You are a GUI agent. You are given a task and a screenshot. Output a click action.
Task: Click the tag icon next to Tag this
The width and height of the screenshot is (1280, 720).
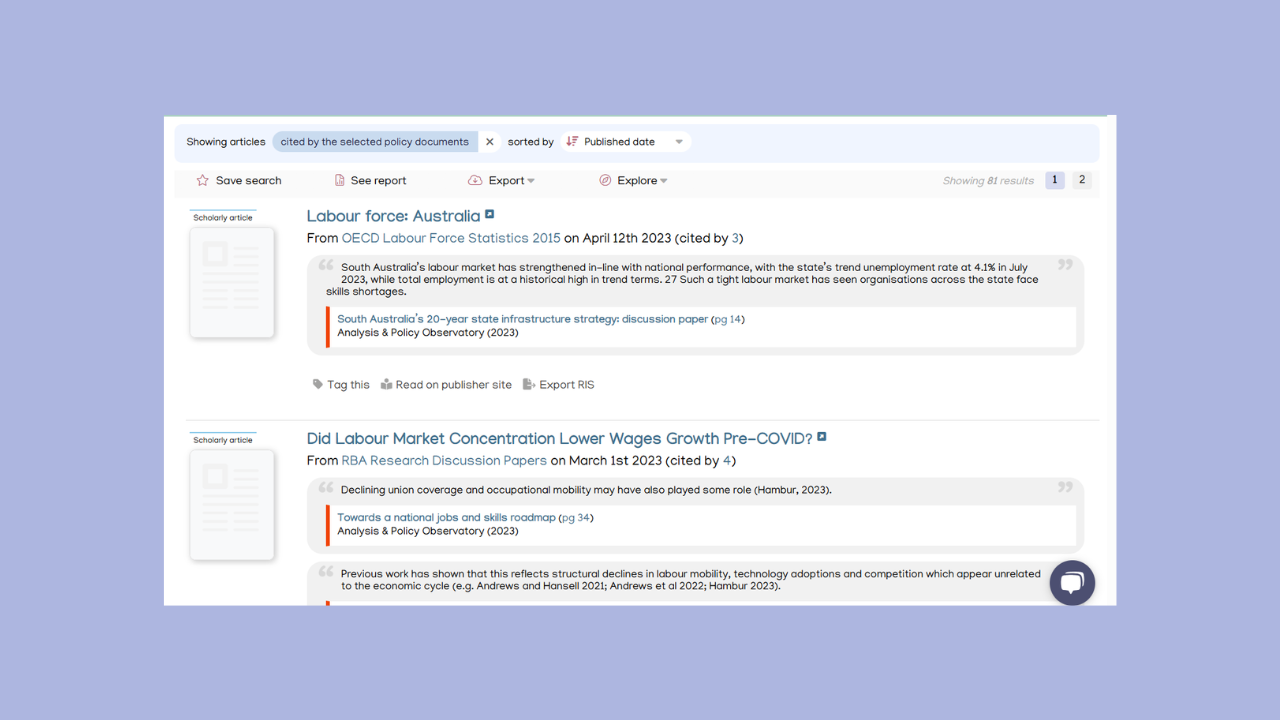click(318, 385)
